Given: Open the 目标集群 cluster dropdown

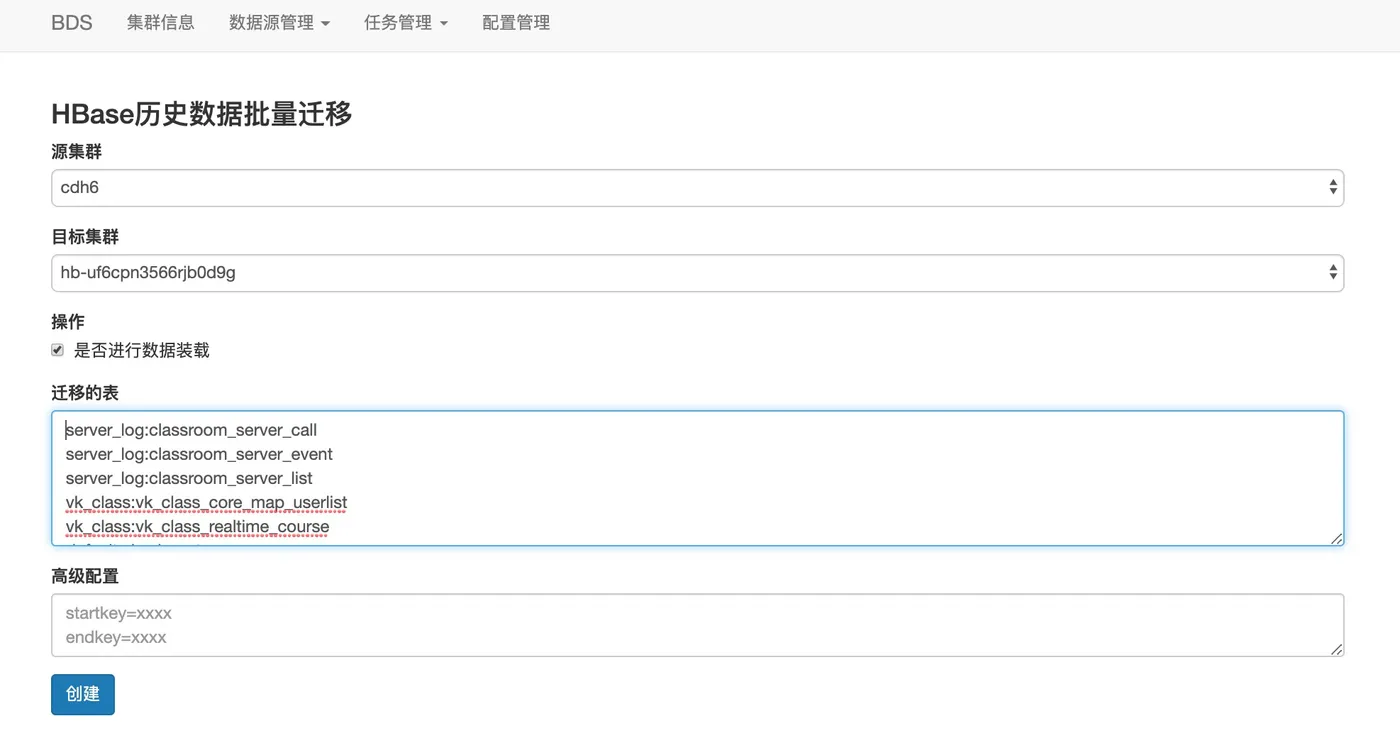Looking at the screenshot, I should pyautogui.click(x=697, y=273).
